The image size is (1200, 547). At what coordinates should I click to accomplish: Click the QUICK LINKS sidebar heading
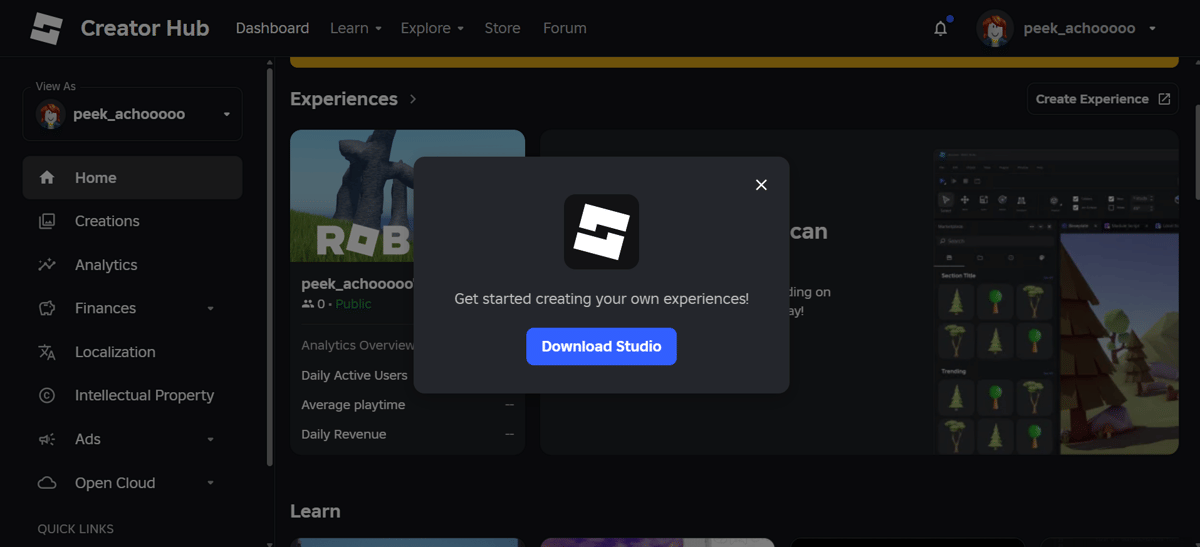coord(76,529)
